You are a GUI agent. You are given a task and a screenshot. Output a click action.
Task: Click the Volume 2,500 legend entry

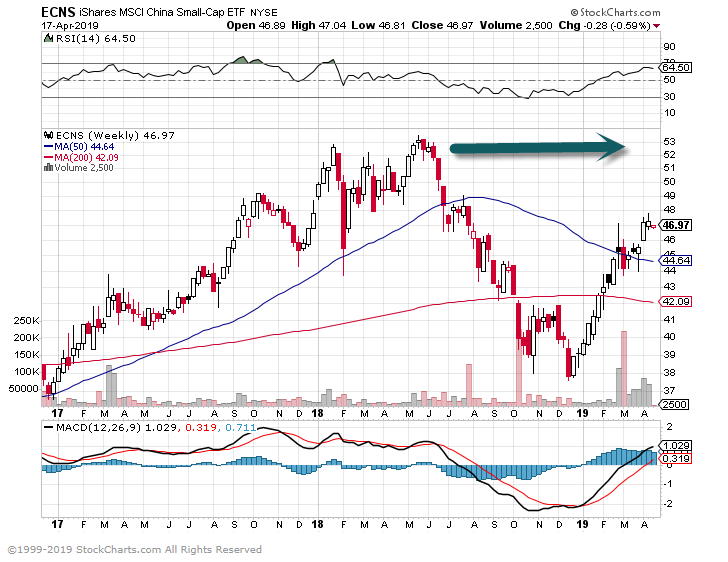coord(84,168)
